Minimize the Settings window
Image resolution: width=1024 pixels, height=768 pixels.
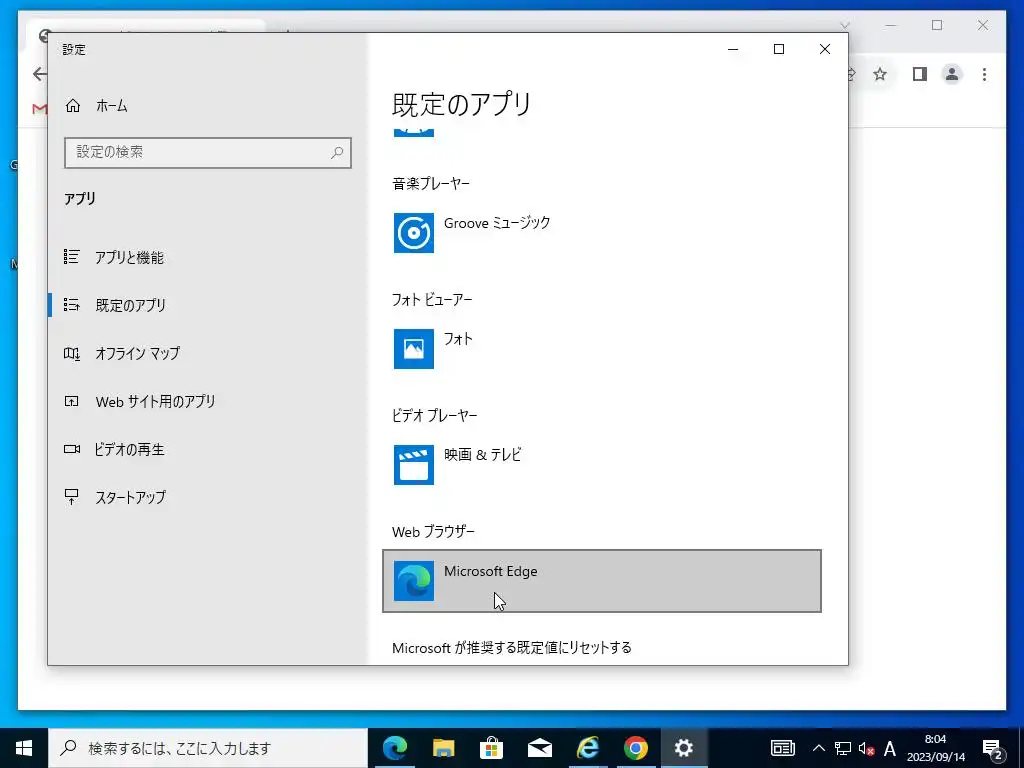click(x=733, y=49)
